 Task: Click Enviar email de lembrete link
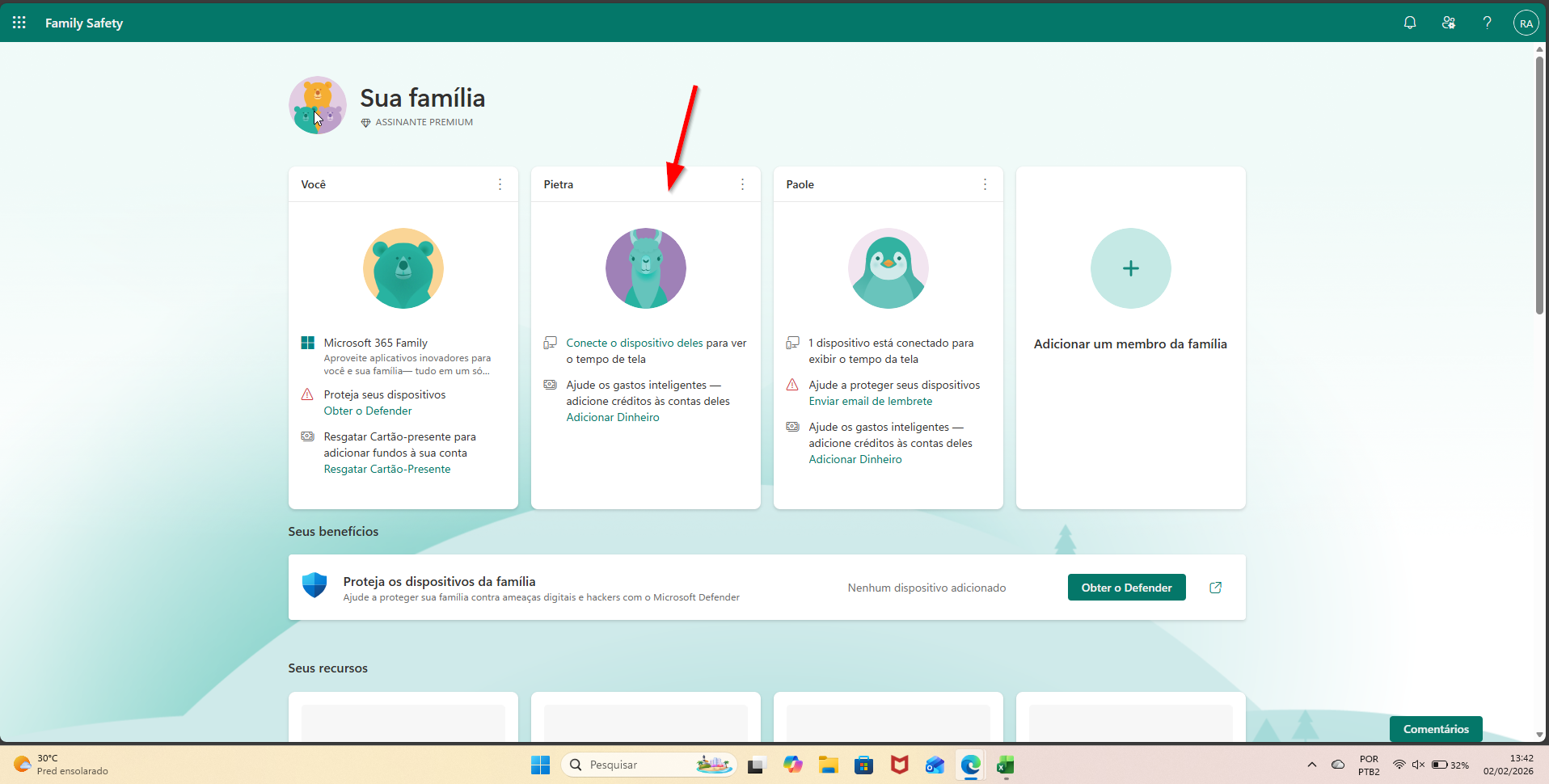(x=871, y=401)
